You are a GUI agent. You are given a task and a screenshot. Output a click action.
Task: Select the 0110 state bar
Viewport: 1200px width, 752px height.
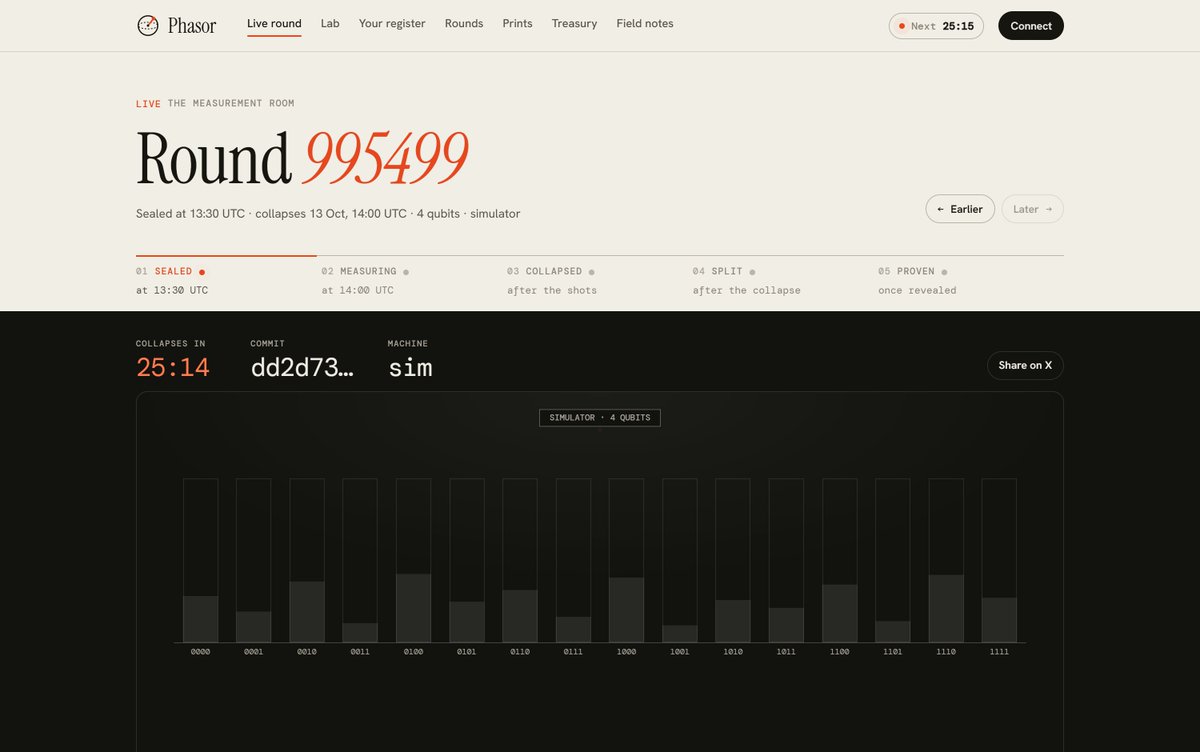pyautogui.click(x=520, y=560)
